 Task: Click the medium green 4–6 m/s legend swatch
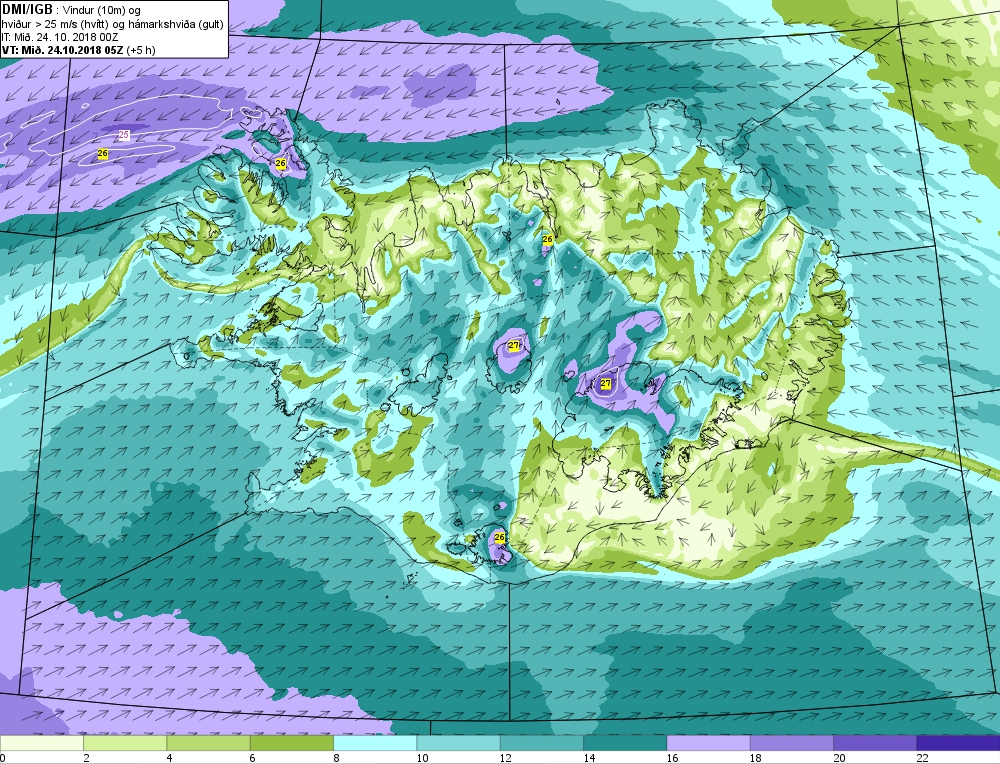209,743
